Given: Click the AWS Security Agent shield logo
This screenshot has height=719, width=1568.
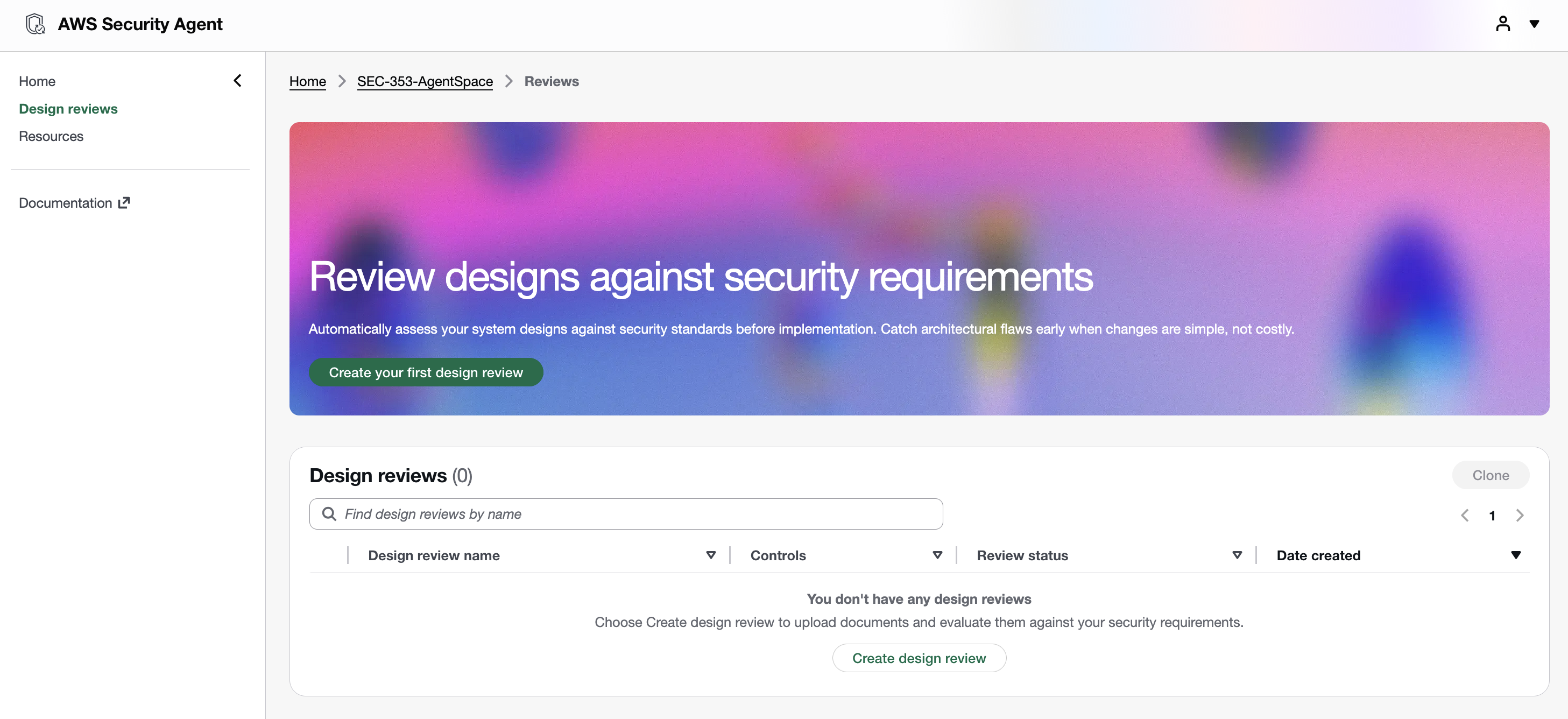Looking at the screenshot, I should point(36,24).
